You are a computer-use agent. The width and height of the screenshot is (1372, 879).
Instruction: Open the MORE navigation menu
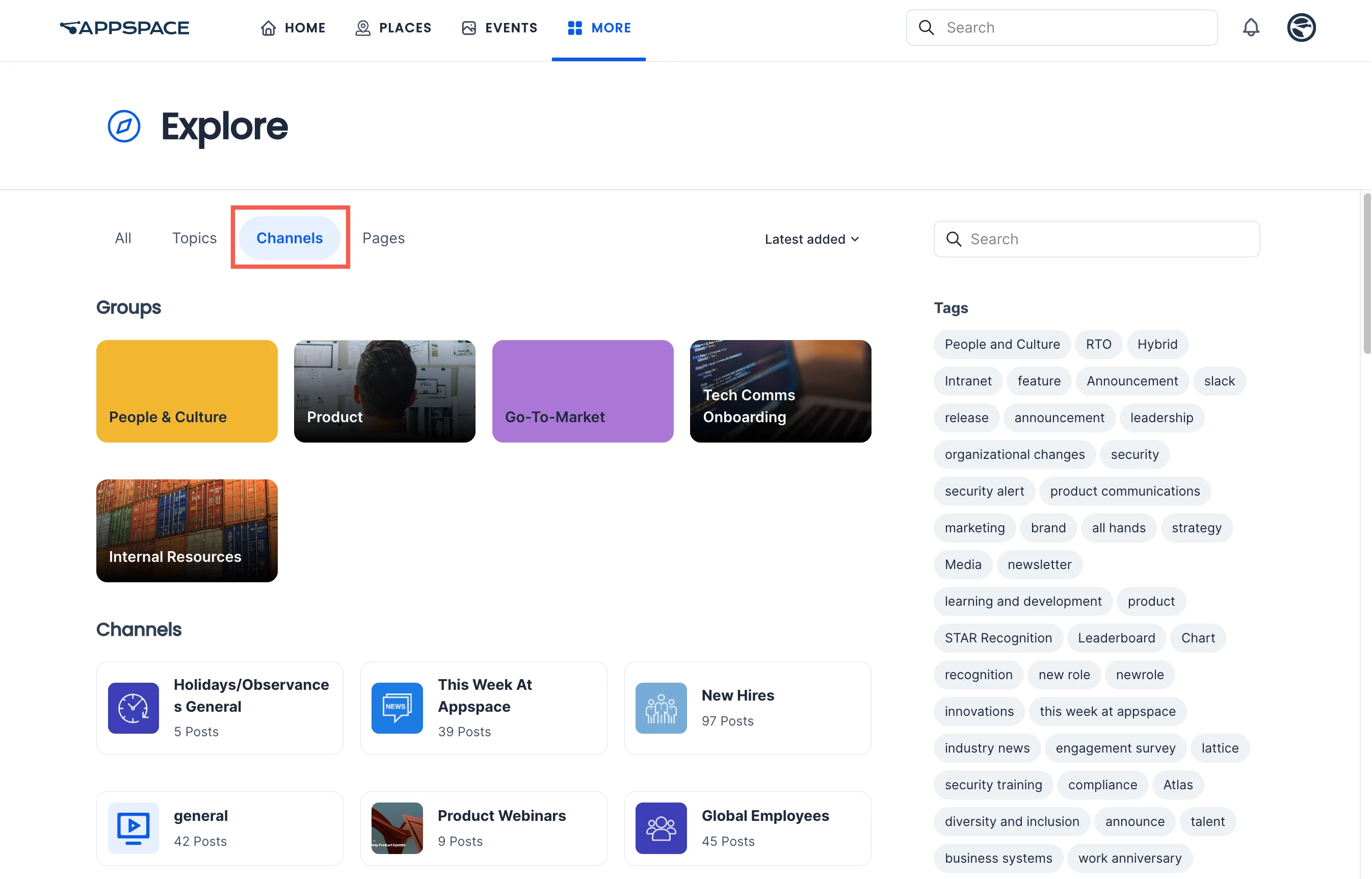(x=599, y=28)
